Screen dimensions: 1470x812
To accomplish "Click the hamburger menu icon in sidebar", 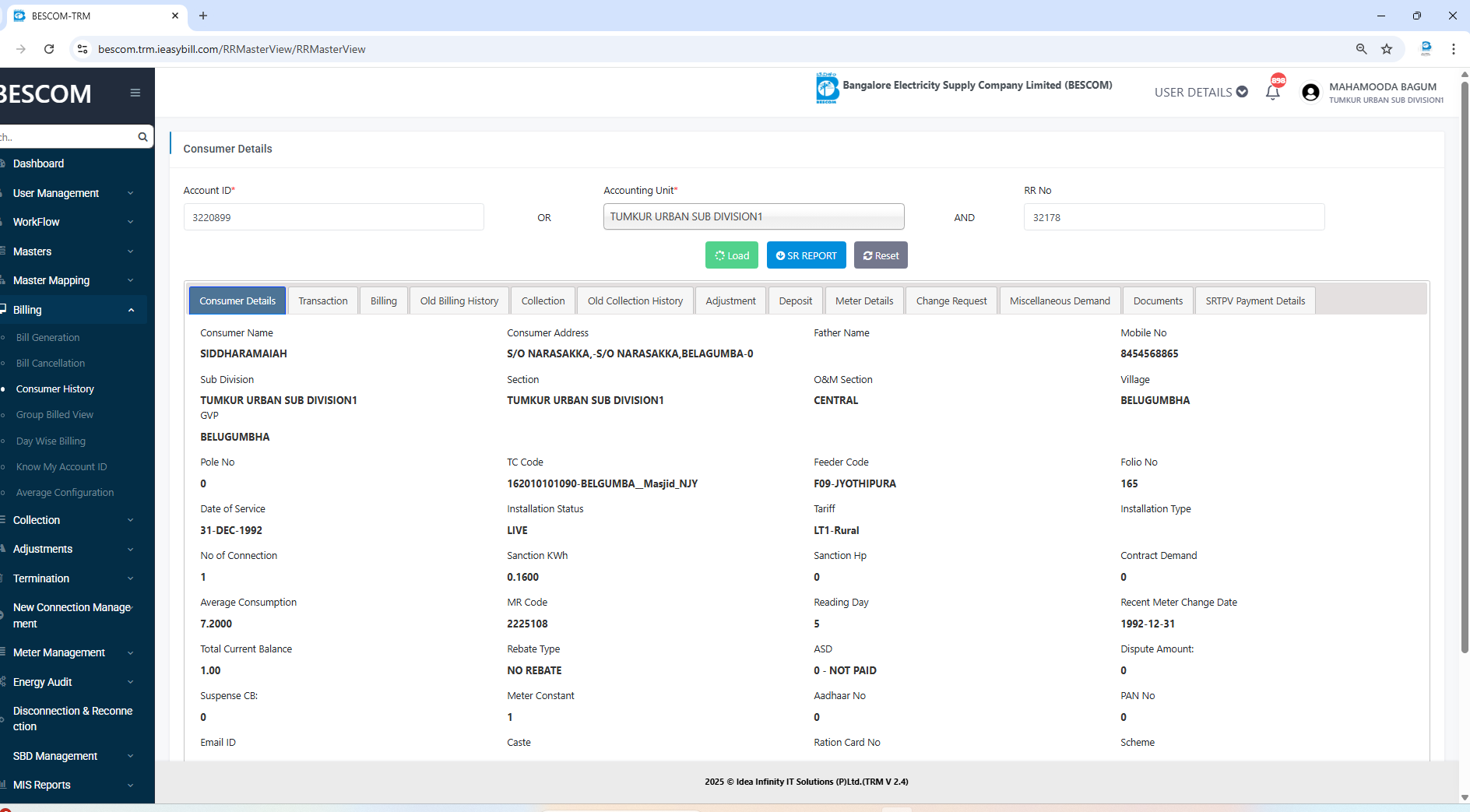I will click(135, 93).
